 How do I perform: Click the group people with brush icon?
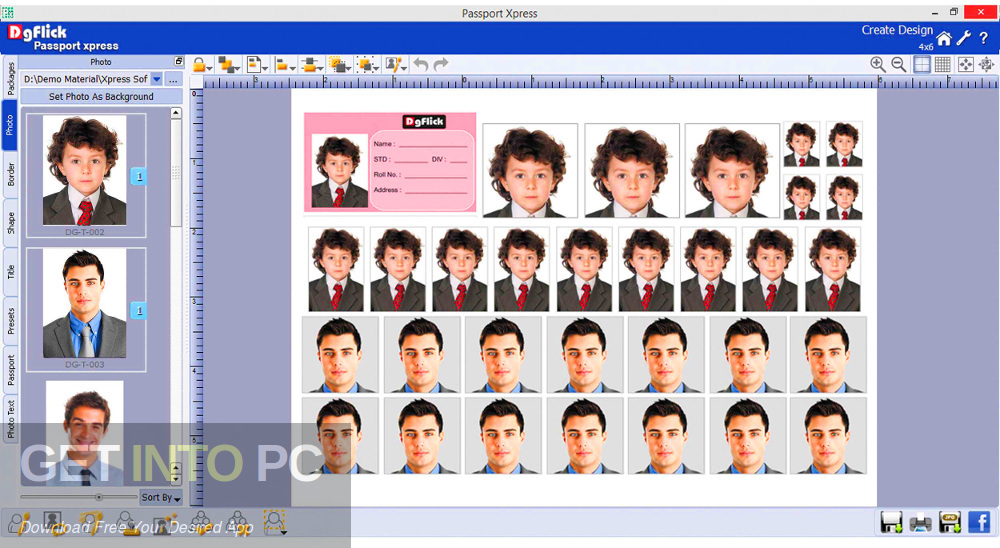pos(200,522)
